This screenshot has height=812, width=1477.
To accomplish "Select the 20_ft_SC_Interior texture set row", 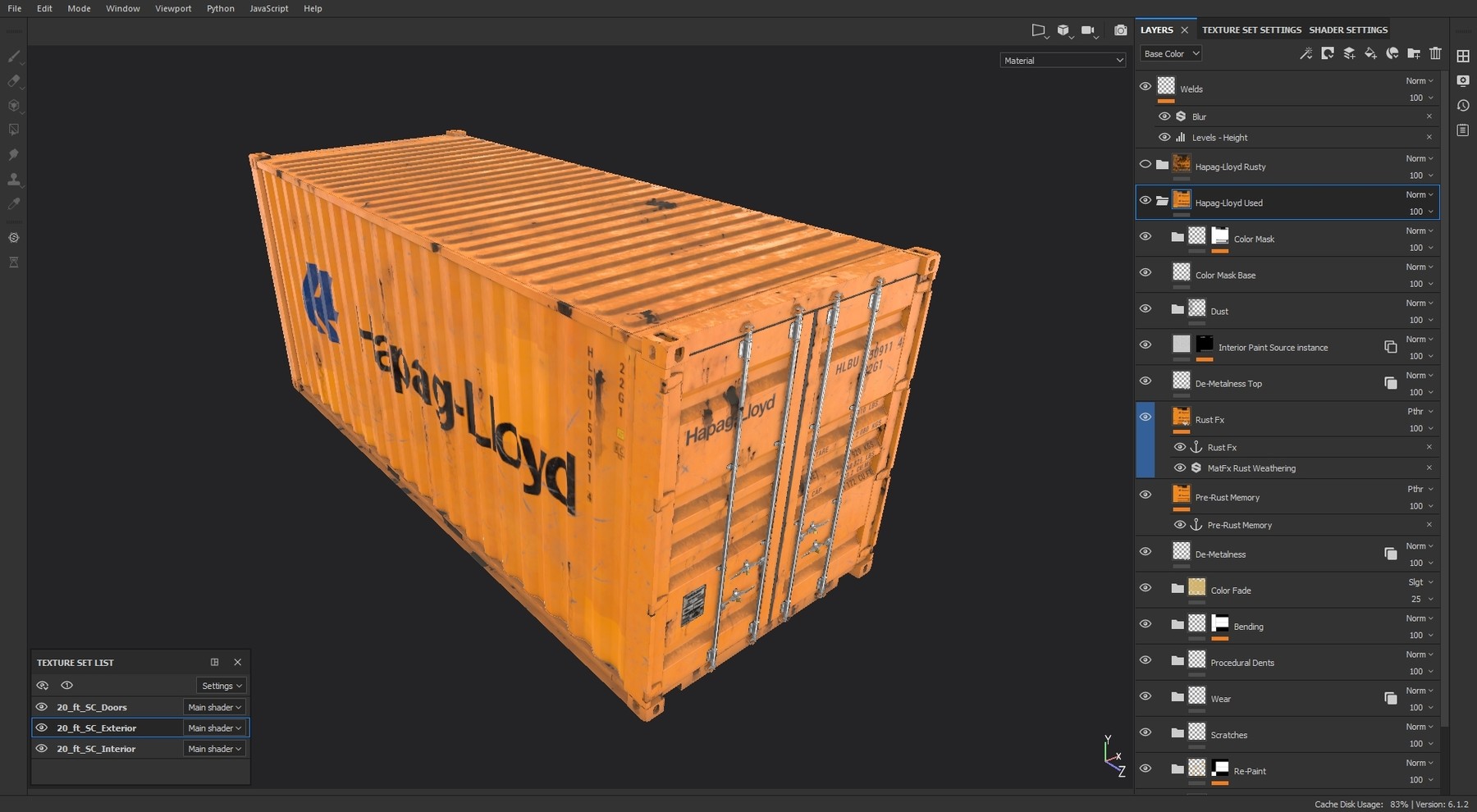I will 140,749.
